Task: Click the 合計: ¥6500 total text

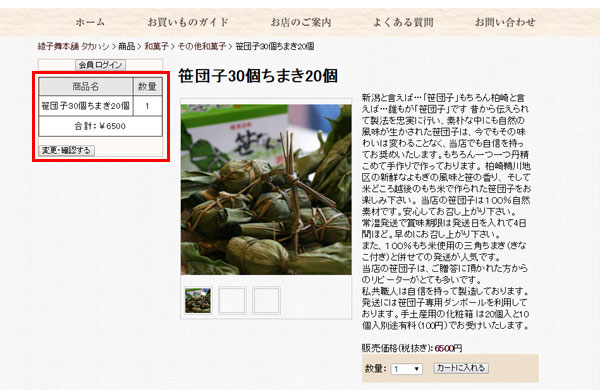Action: 100,126
